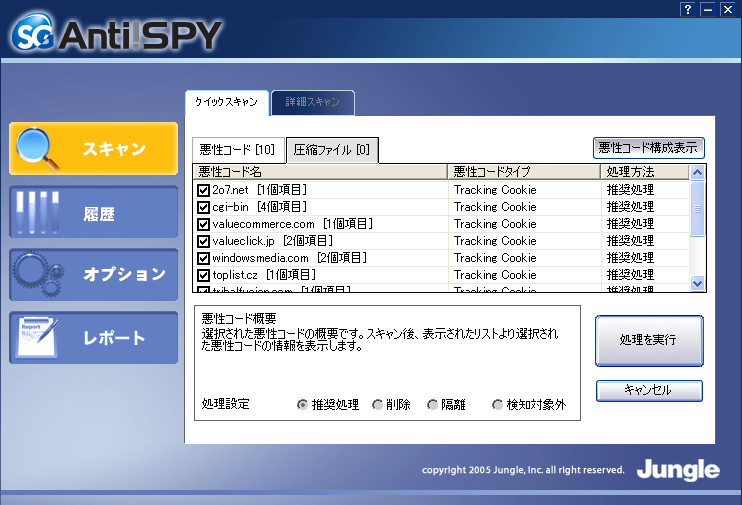This screenshot has height=505, width=742.
Task: Switch to the 詳細スキャン tab
Action: coord(313,102)
